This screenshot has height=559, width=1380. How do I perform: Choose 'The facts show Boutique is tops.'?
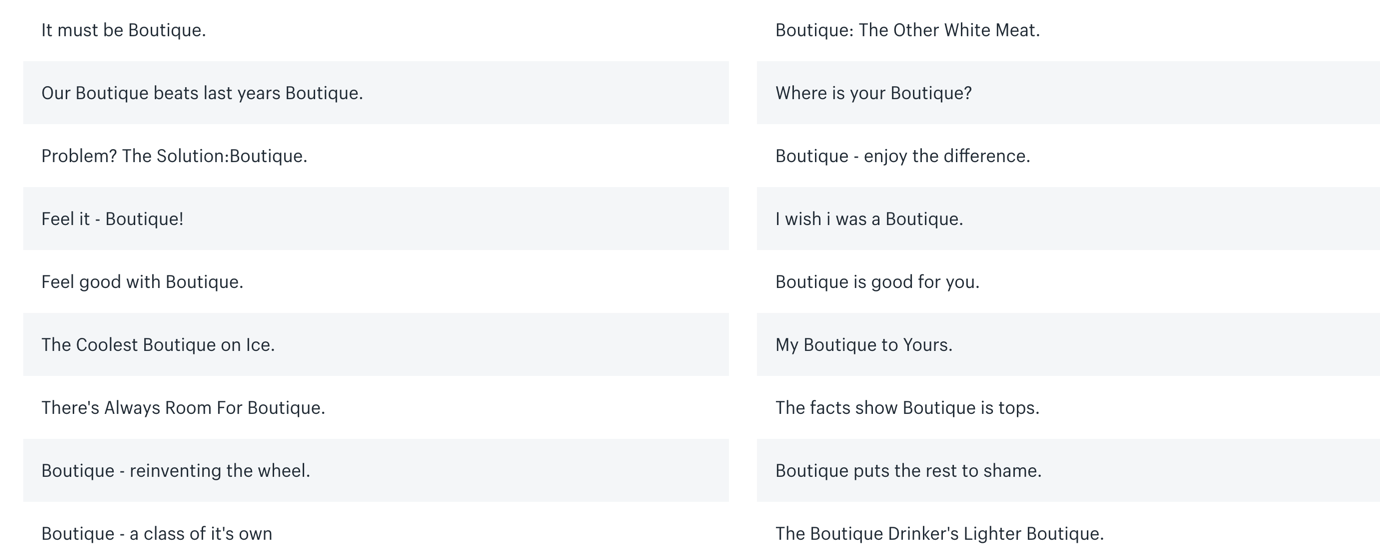[907, 408]
